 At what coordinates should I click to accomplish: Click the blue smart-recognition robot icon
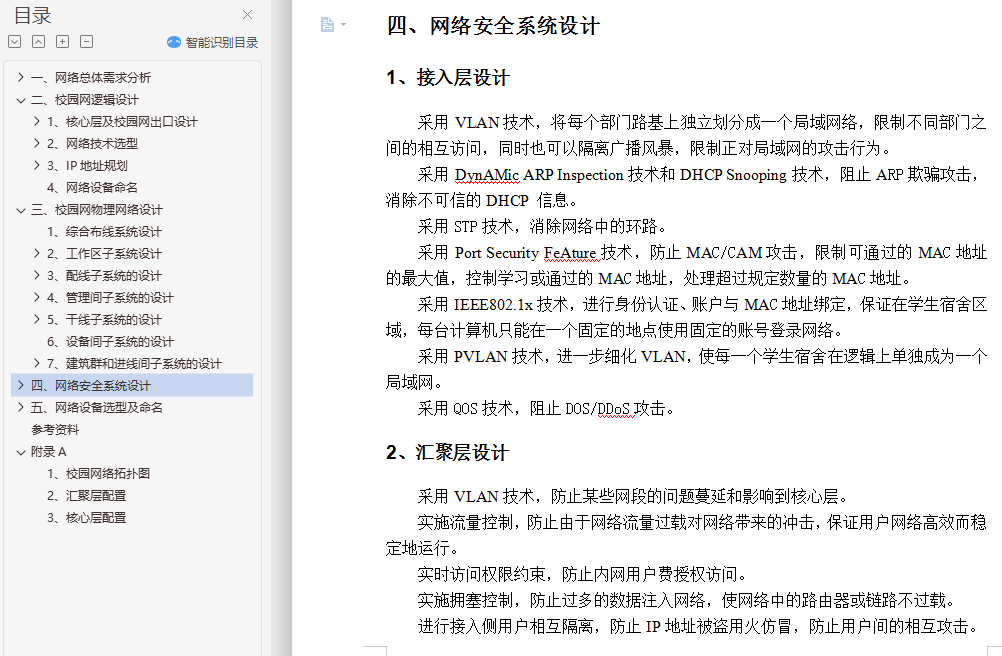pyautogui.click(x=174, y=42)
